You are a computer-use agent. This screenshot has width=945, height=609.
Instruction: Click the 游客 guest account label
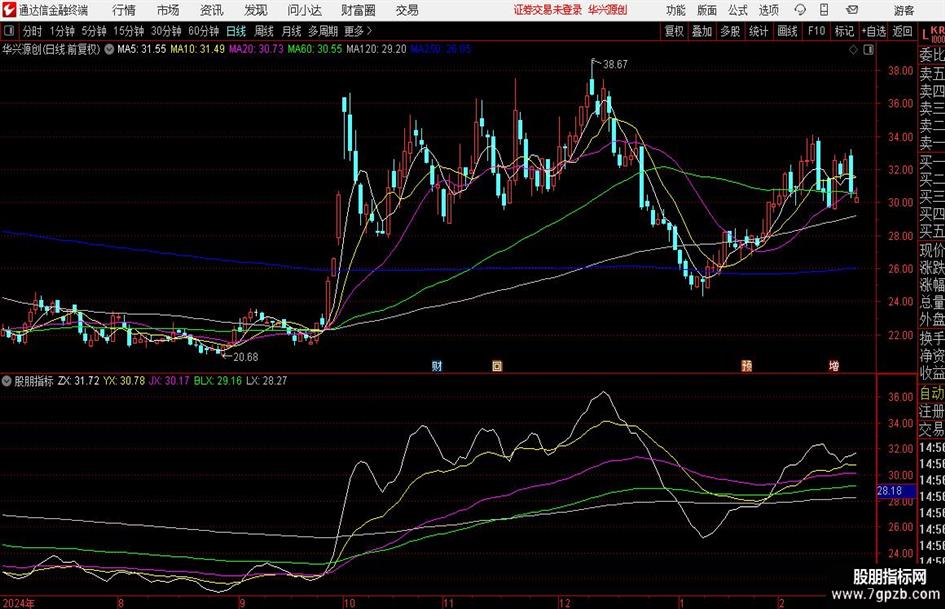click(904, 10)
